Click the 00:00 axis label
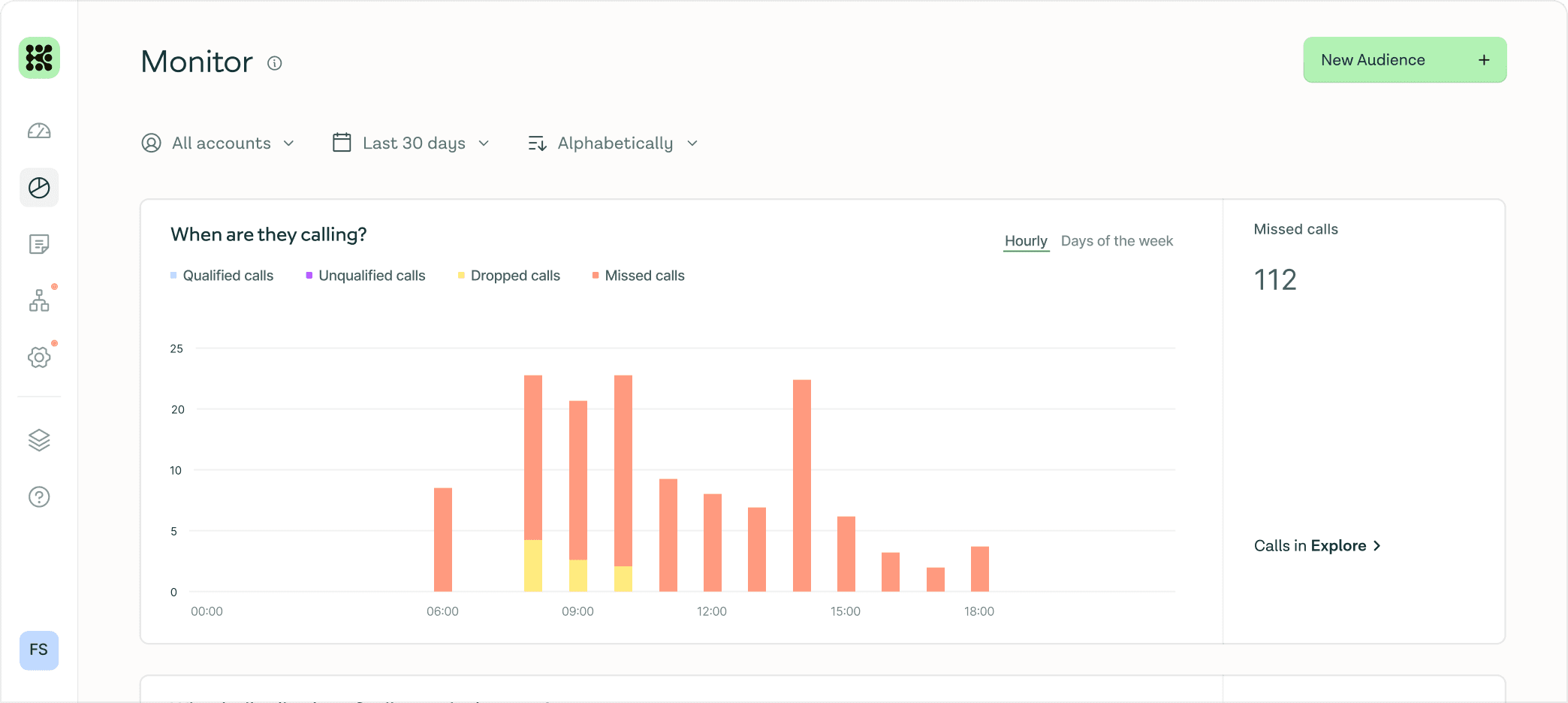1568x703 pixels. pos(207,611)
